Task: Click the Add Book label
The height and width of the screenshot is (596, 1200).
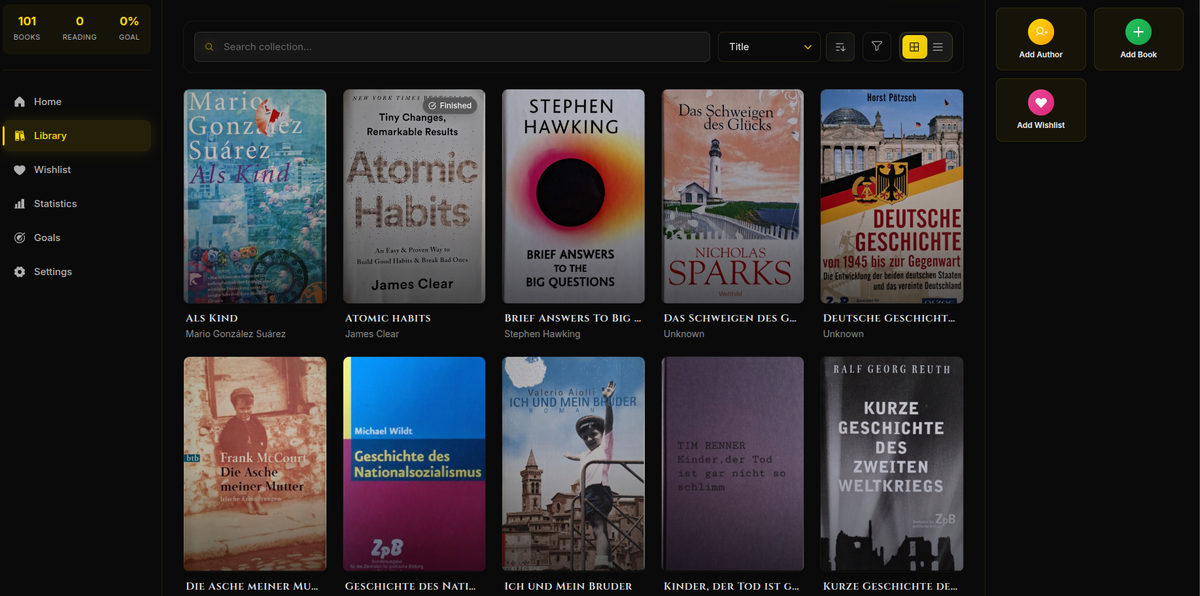Action: point(1138,55)
